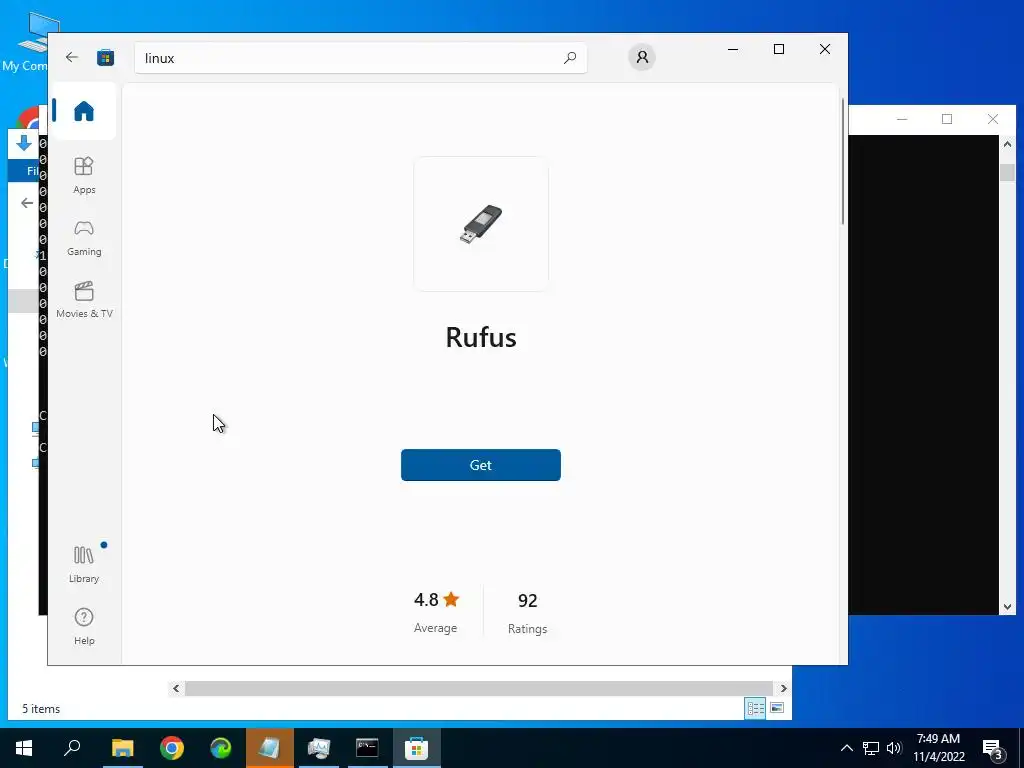
Task: Click the 4.8 average star rating
Action: [436, 613]
